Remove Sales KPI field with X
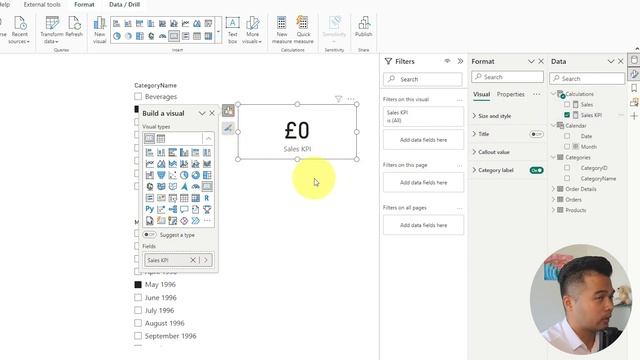This screenshot has height=360, width=640. click(x=193, y=260)
